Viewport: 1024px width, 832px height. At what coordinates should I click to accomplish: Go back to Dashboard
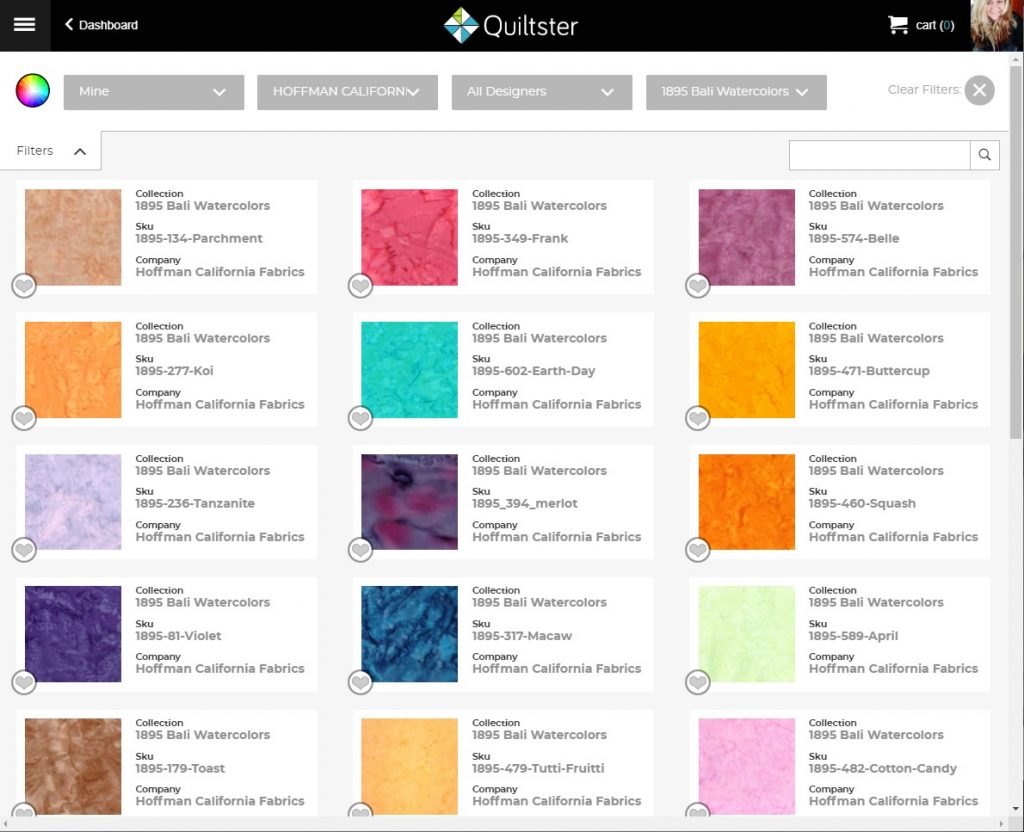click(x=101, y=25)
